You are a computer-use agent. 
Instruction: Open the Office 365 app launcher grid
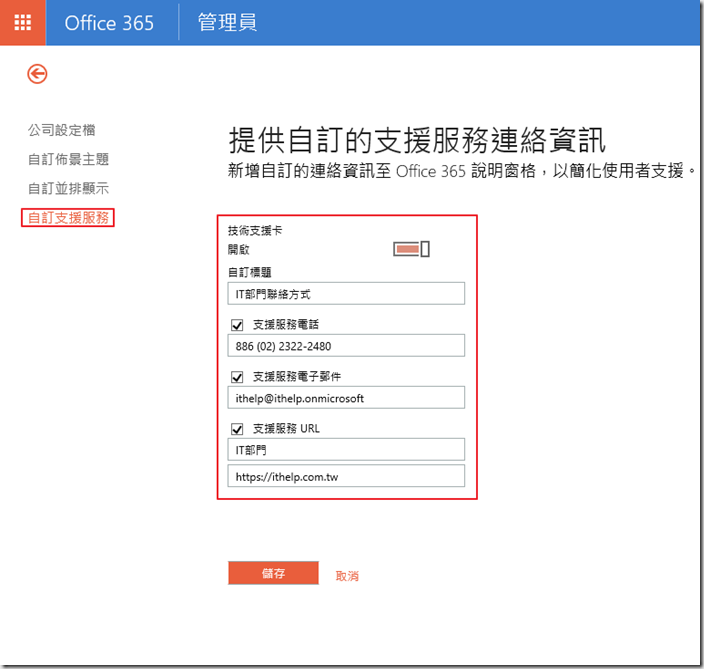click(x=22, y=22)
